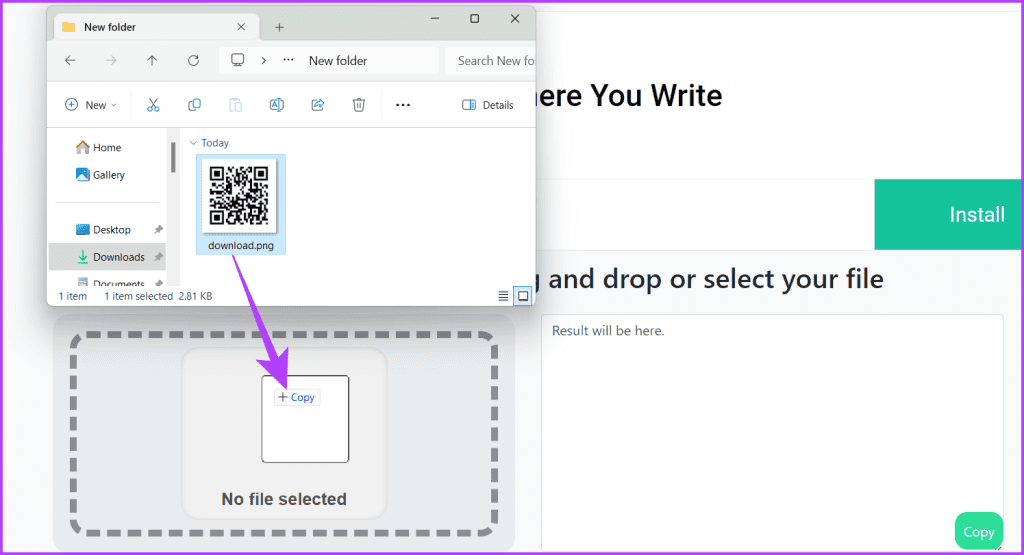Screen dimensions: 1024x555
Task: Switch to details list view
Action: click(x=503, y=296)
